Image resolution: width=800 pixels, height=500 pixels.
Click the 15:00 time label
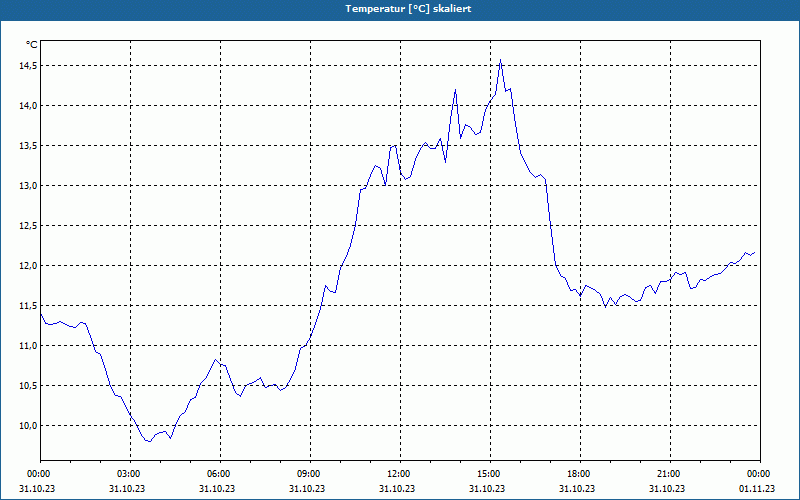tap(490, 474)
